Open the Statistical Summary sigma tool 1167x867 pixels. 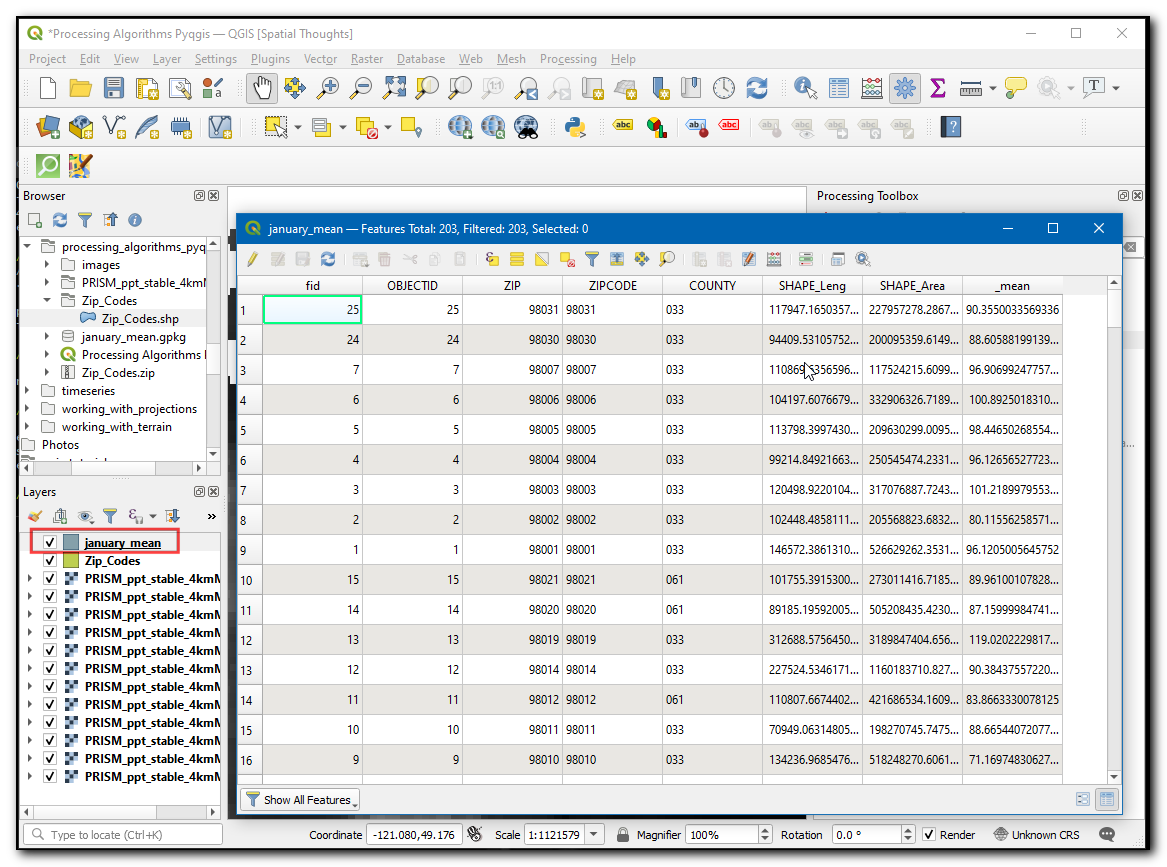(937, 88)
